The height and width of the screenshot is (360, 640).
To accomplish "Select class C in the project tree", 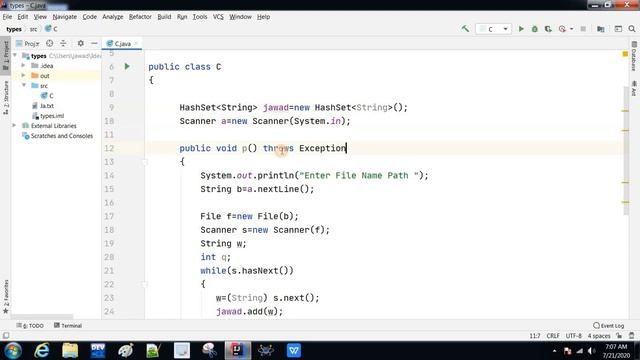I will click(x=47, y=96).
